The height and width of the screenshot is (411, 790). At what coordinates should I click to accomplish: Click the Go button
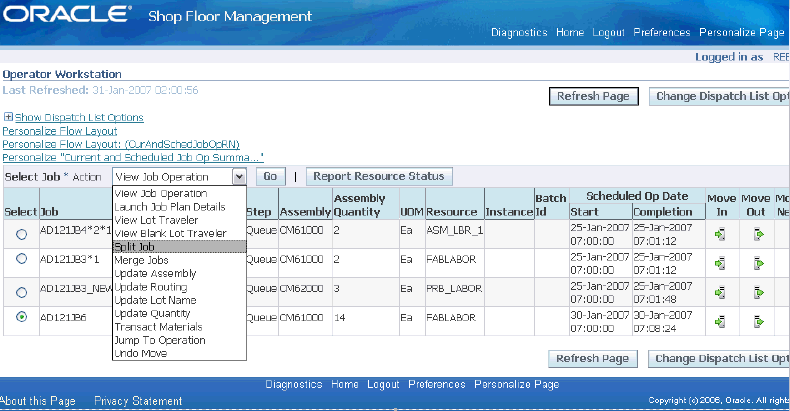click(271, 176)
